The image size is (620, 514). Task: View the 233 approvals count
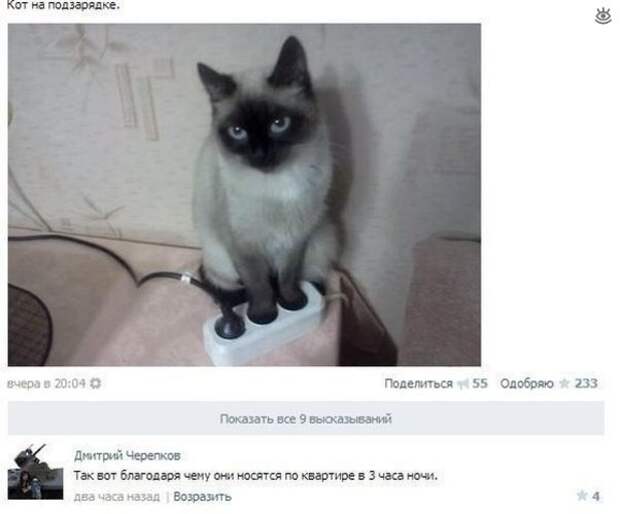(x=586, y=384)
